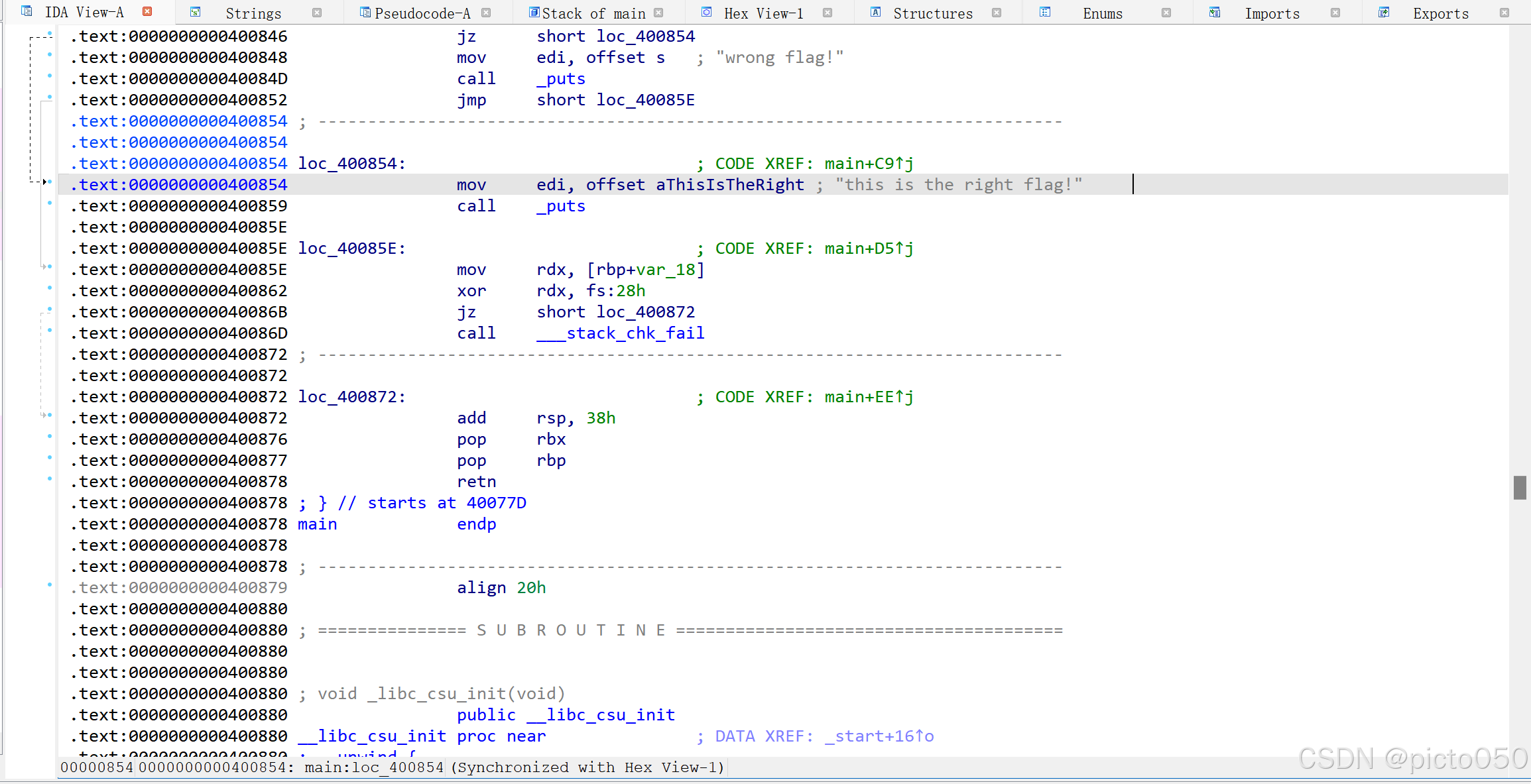The image size is (1531, 784).
Task: Follow the jump target loc_400872
Action: point(645,311)
